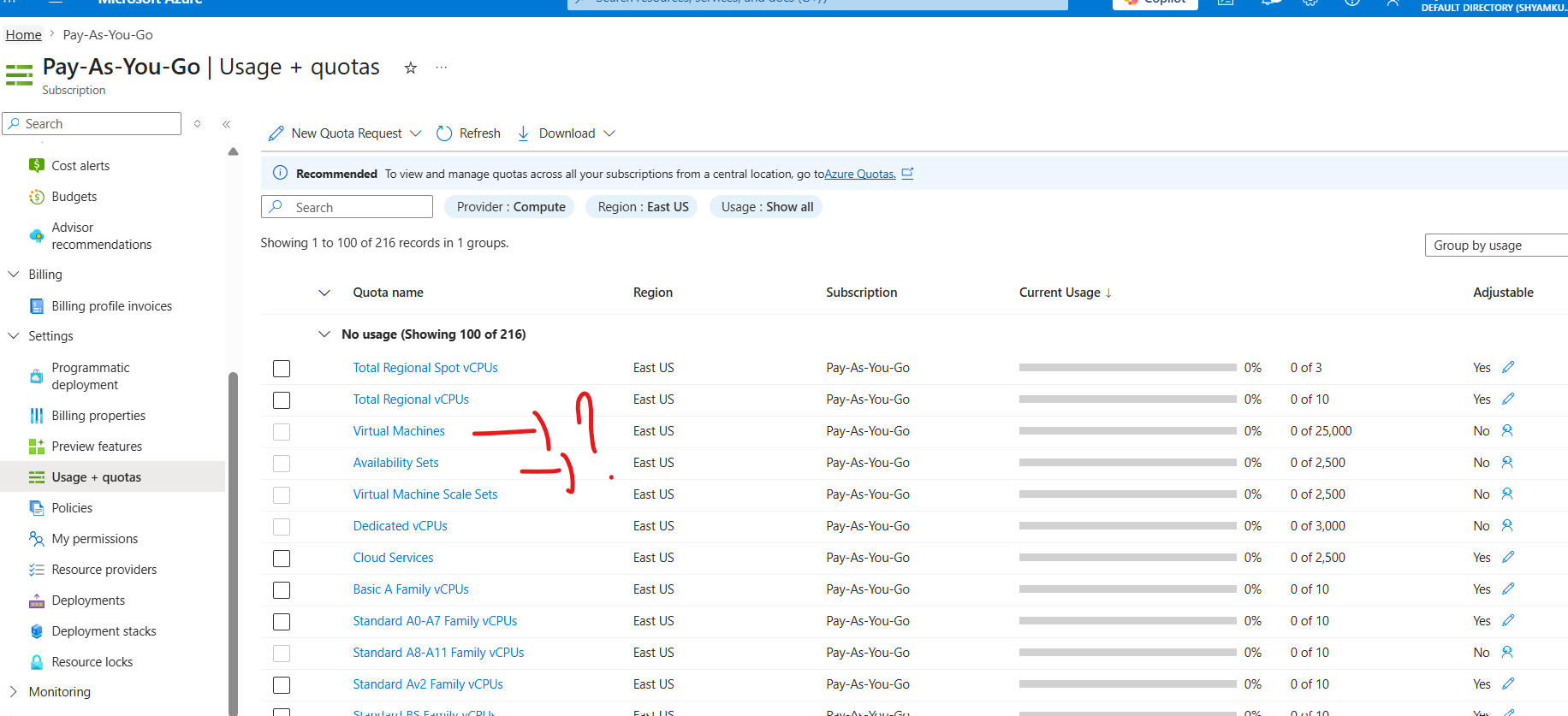Click usage bar for Cloud Services

[x=1127, y=558]
